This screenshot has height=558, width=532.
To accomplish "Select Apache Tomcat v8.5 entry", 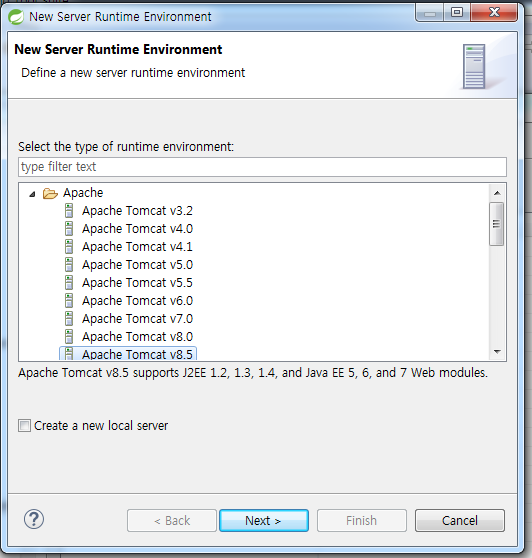I will click(x=137, y=354).
